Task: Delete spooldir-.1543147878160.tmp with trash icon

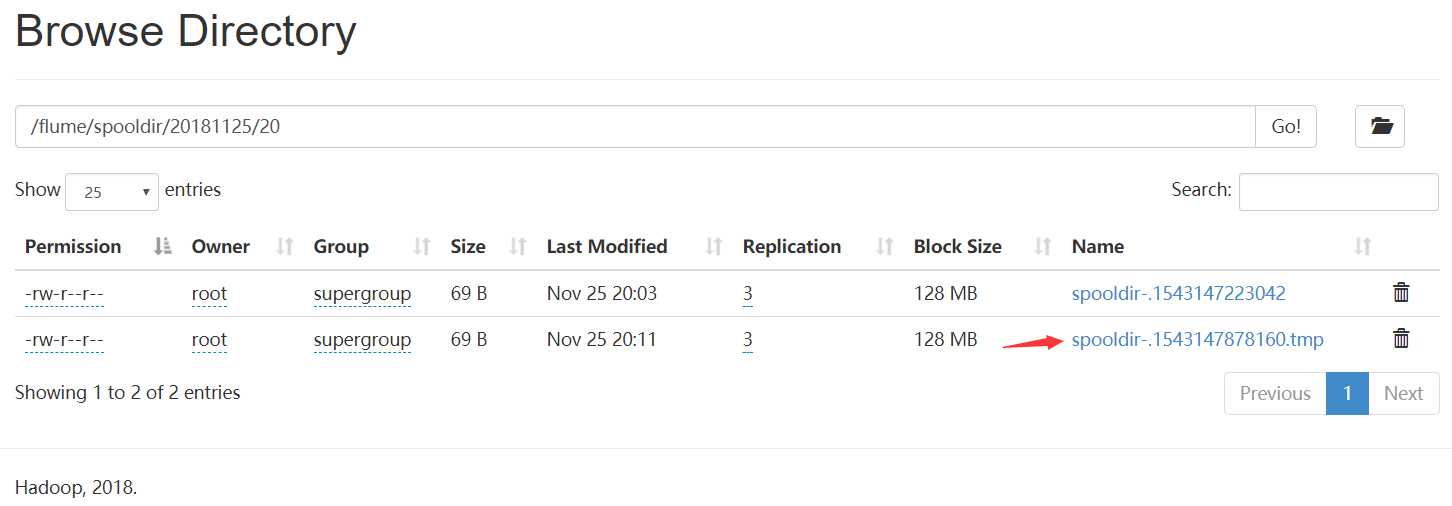Action: [1401, 339]
